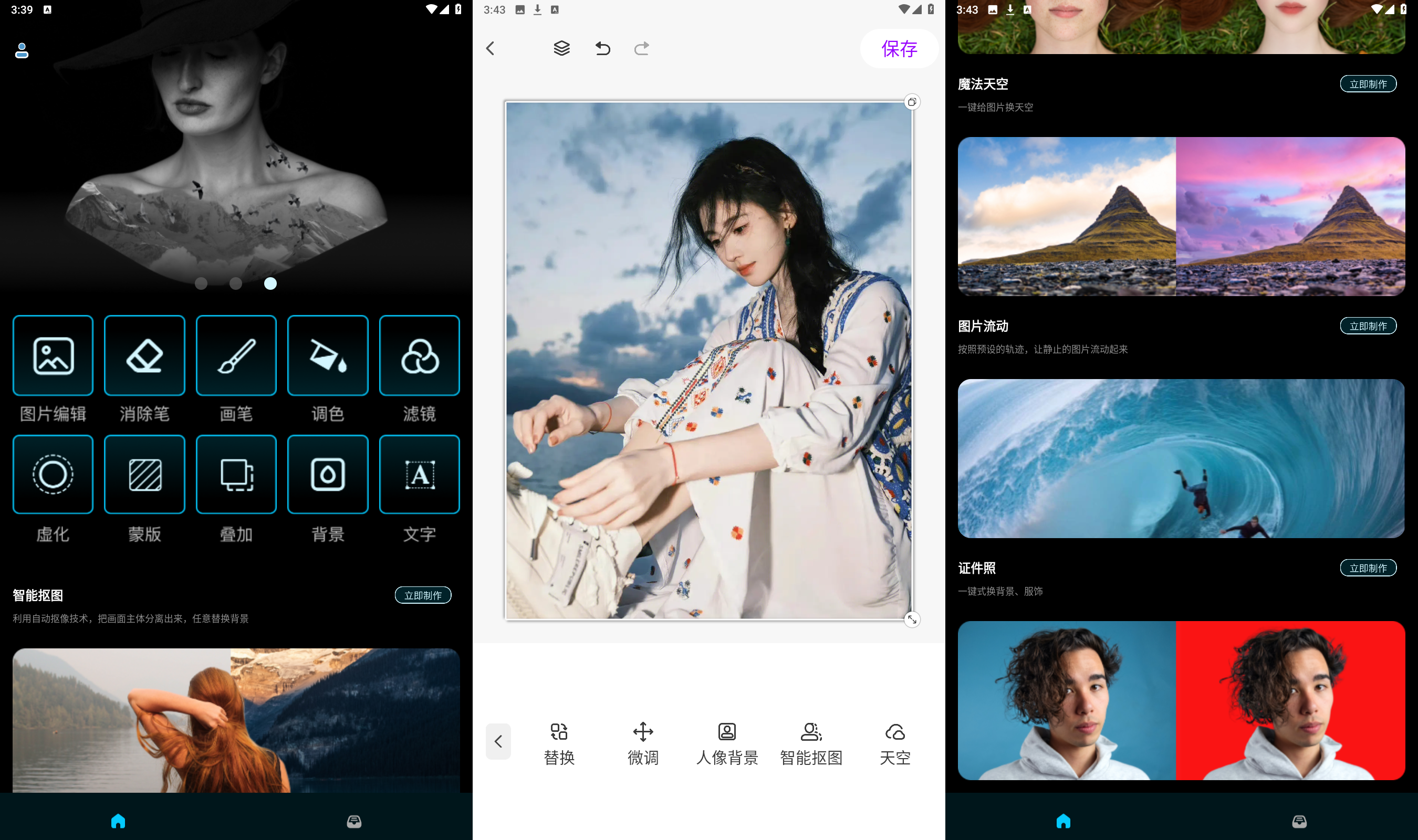Tap 立即制作 next to 证件照
The width and height of the screenshot is (1418, 840).
1368,568
